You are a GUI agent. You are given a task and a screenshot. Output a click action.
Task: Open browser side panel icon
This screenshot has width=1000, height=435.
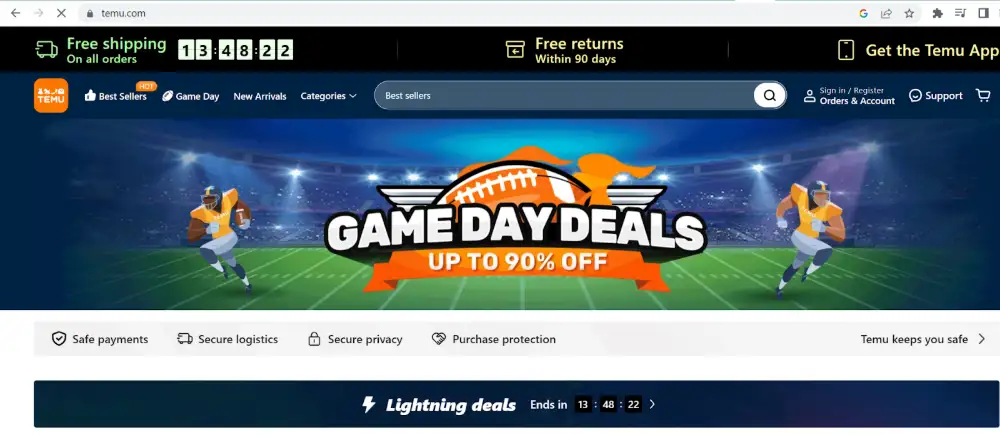click(983, 13)
